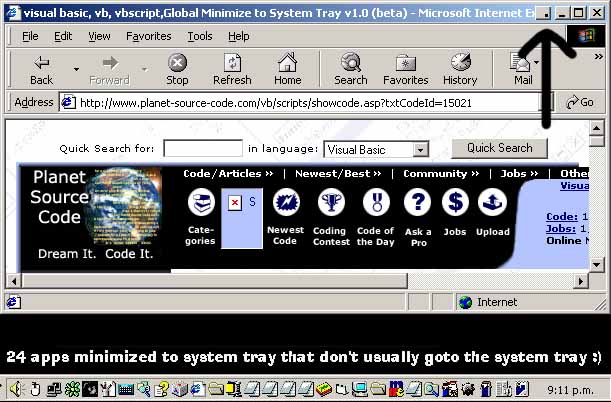611x402 pixels.
Task: Click the Newest Code icon
Action: coord(285,205)
